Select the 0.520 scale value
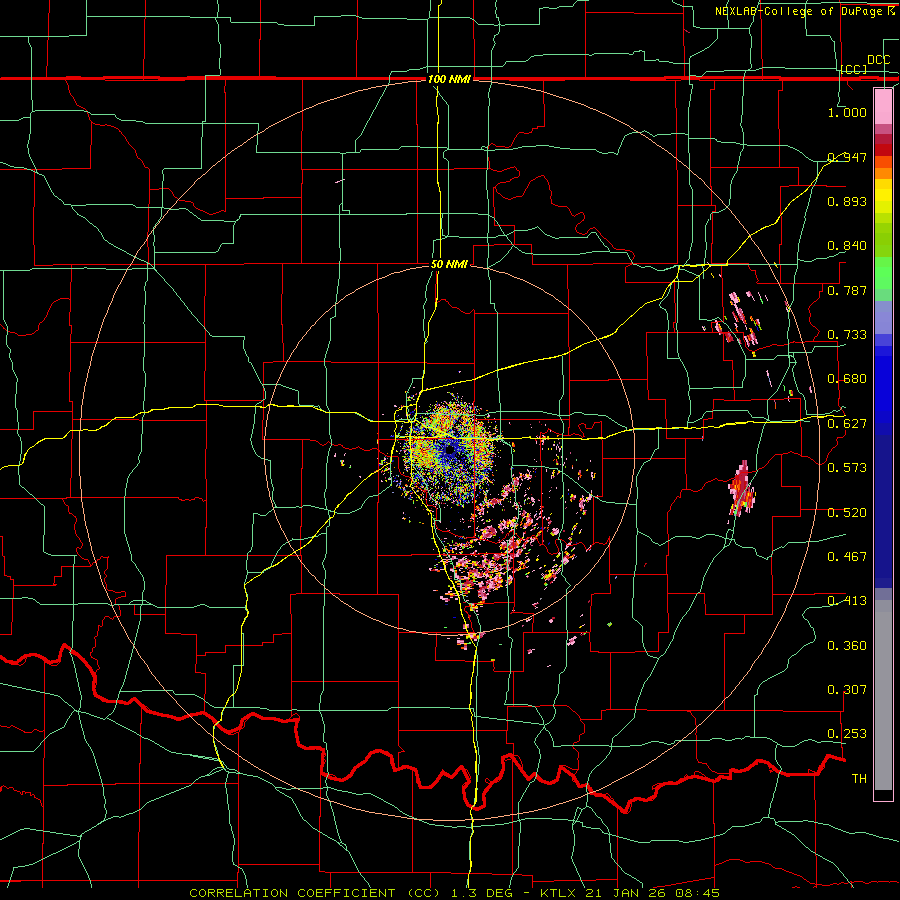900x900 pixels. [x=847, y=513]
